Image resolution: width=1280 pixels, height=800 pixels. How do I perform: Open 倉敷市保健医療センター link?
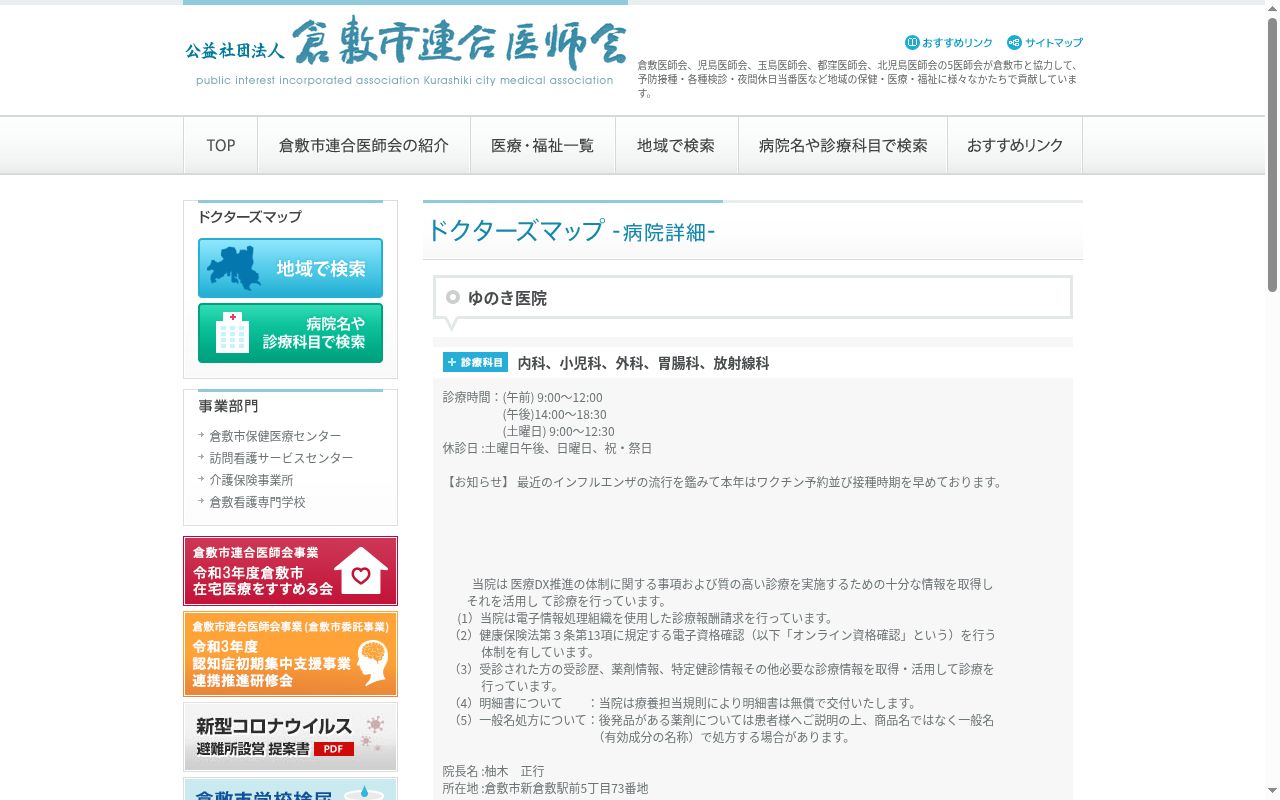click(x=275, y=436)
